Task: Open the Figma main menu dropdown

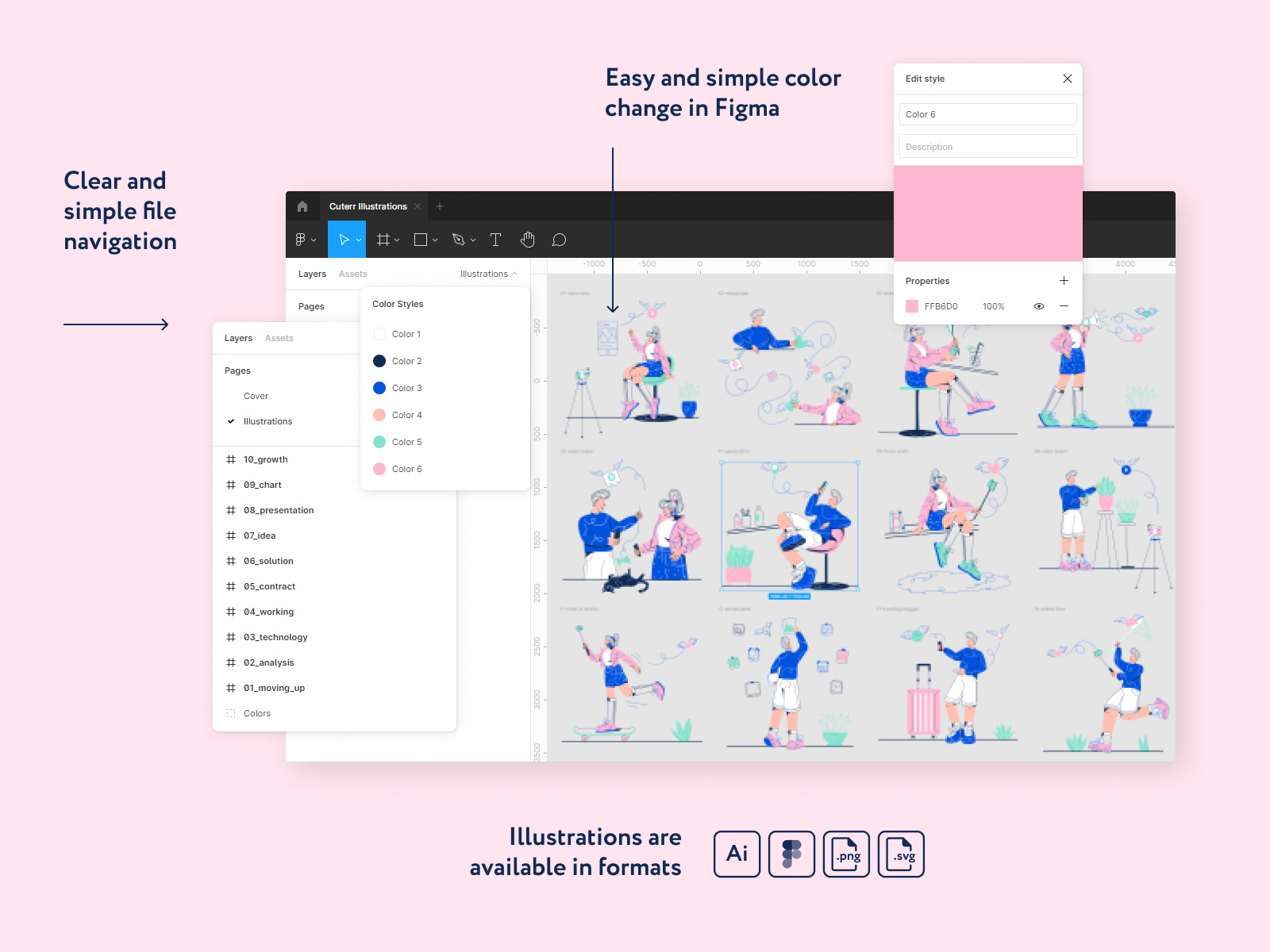Action: [x=305, y=240]
